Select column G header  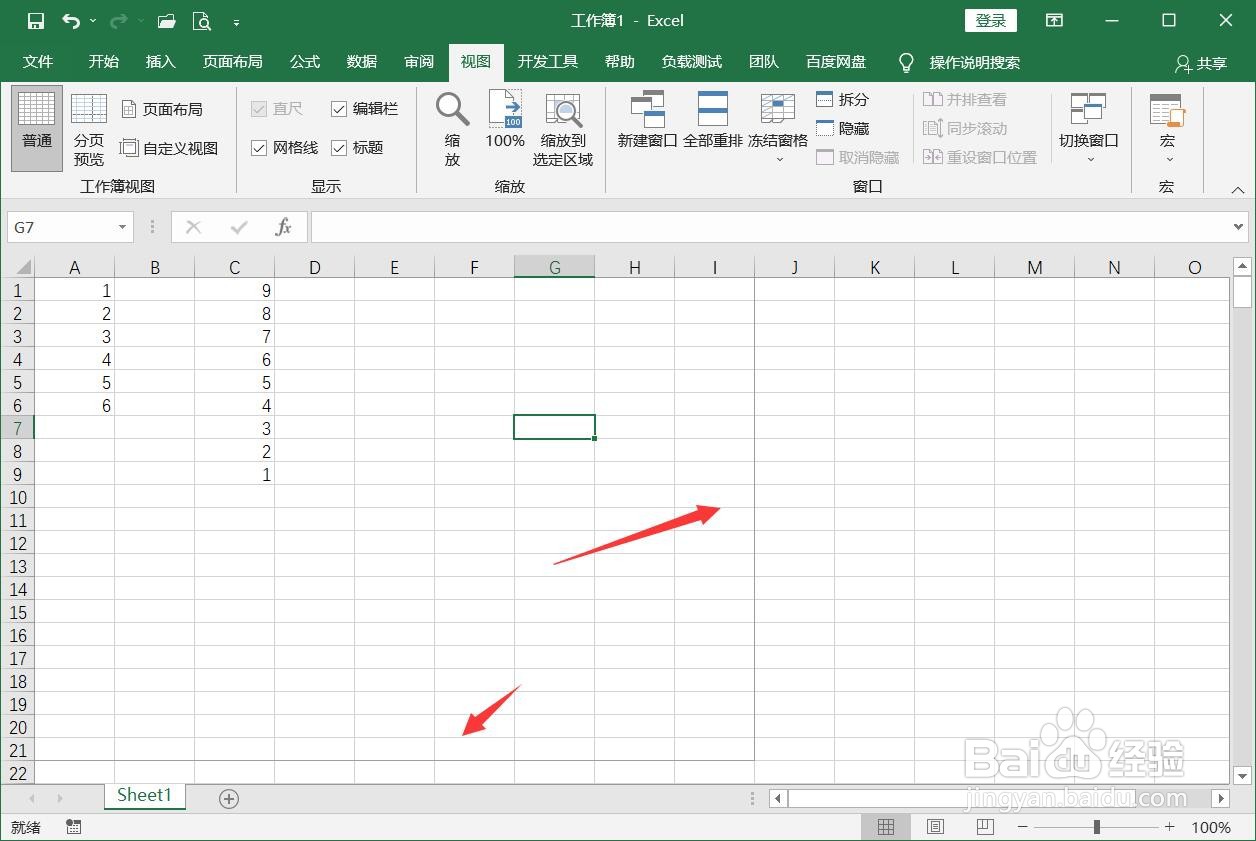554,267
